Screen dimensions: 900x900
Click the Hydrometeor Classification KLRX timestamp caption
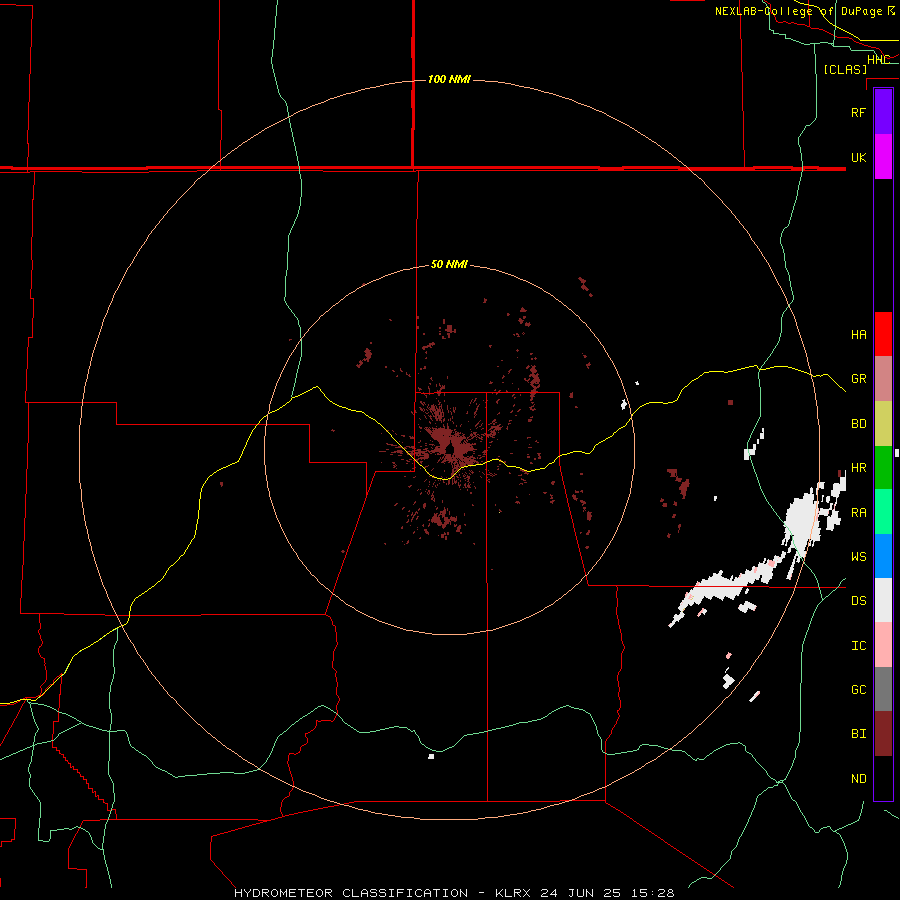click(x=454, y=893)
